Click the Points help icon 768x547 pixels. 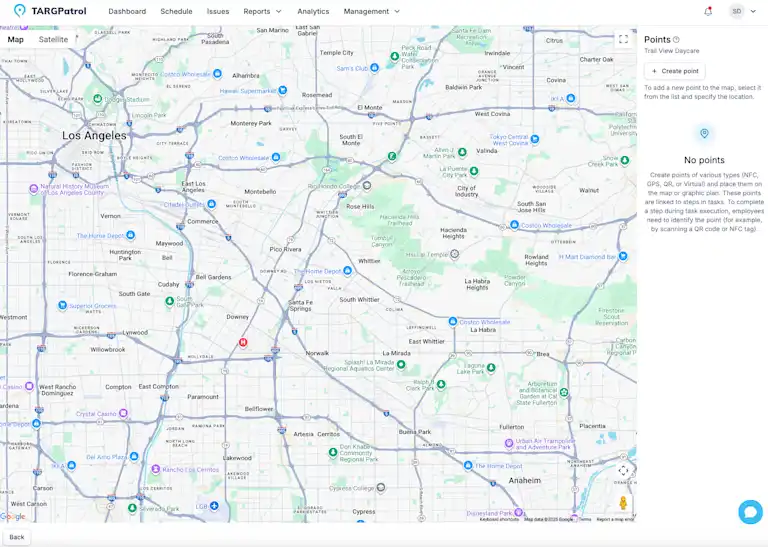(x=676, y=40)
